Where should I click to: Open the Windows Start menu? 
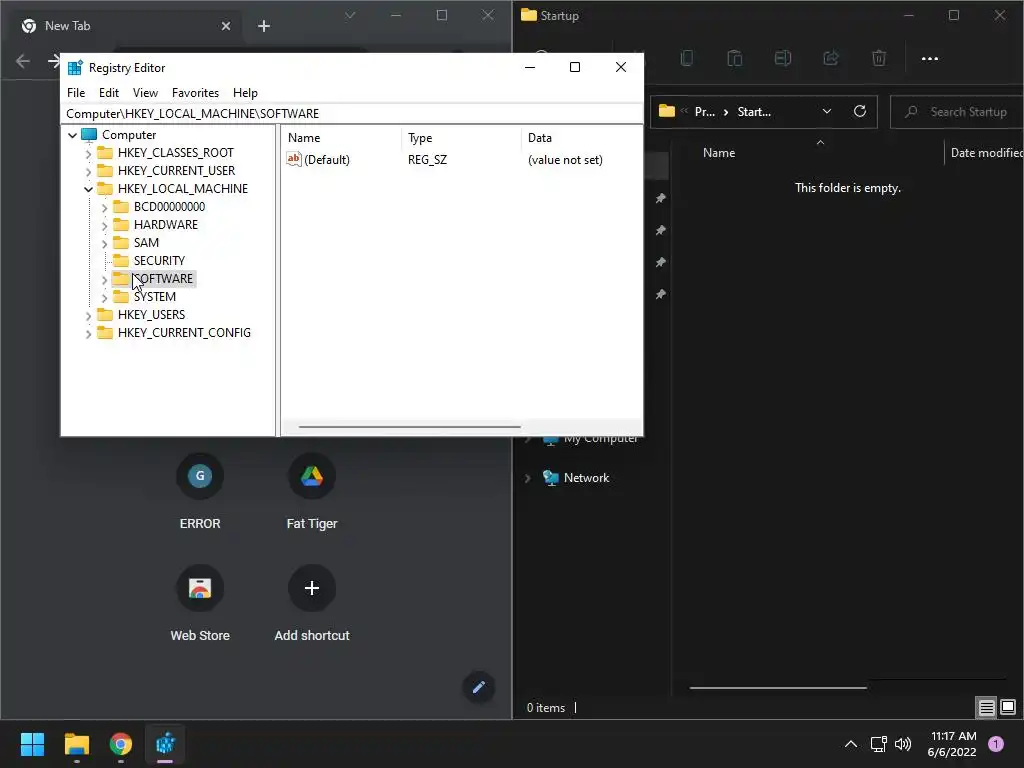[32, 744]
